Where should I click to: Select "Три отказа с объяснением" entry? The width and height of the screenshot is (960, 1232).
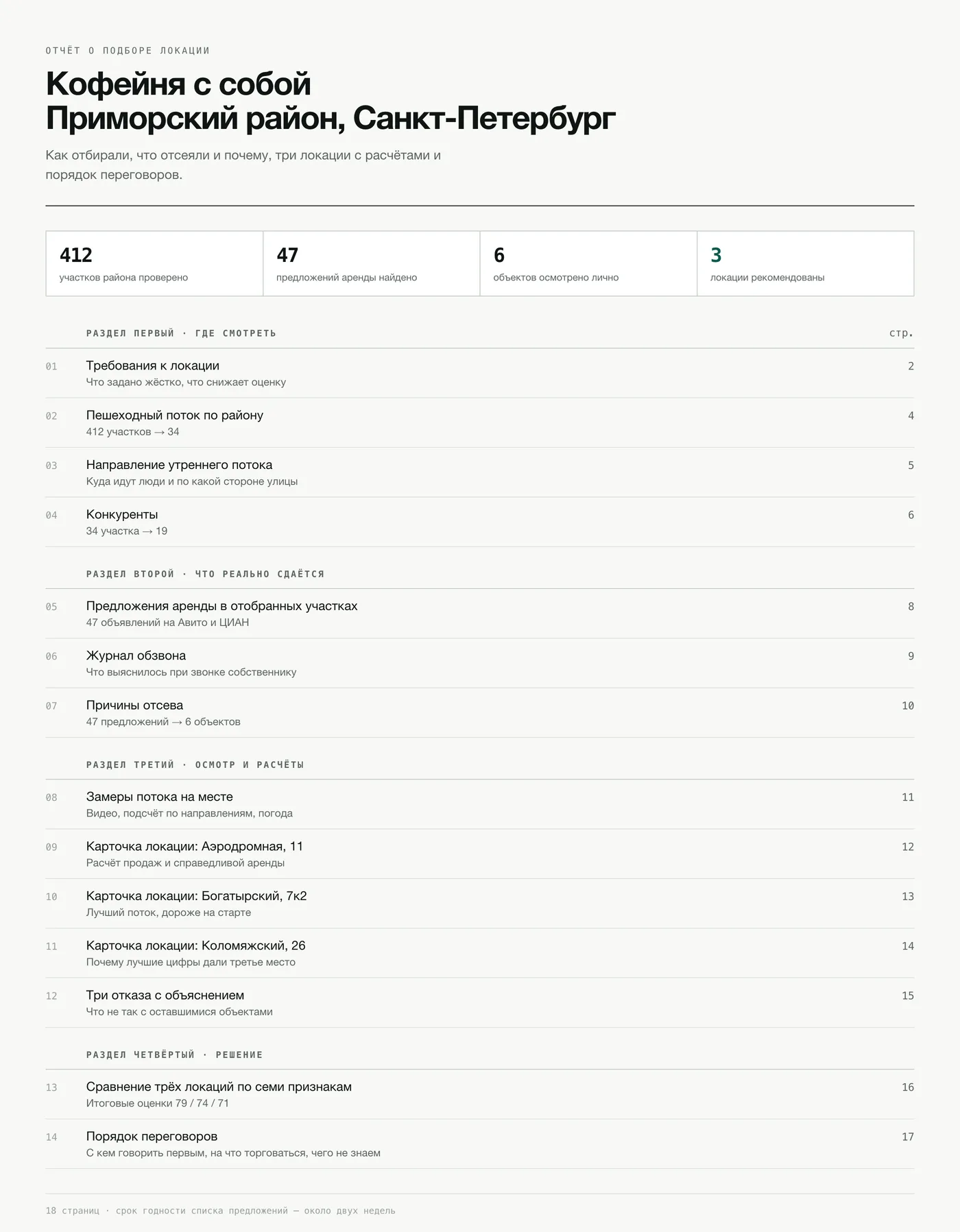pyautogui.click(x=479, y=1003)
